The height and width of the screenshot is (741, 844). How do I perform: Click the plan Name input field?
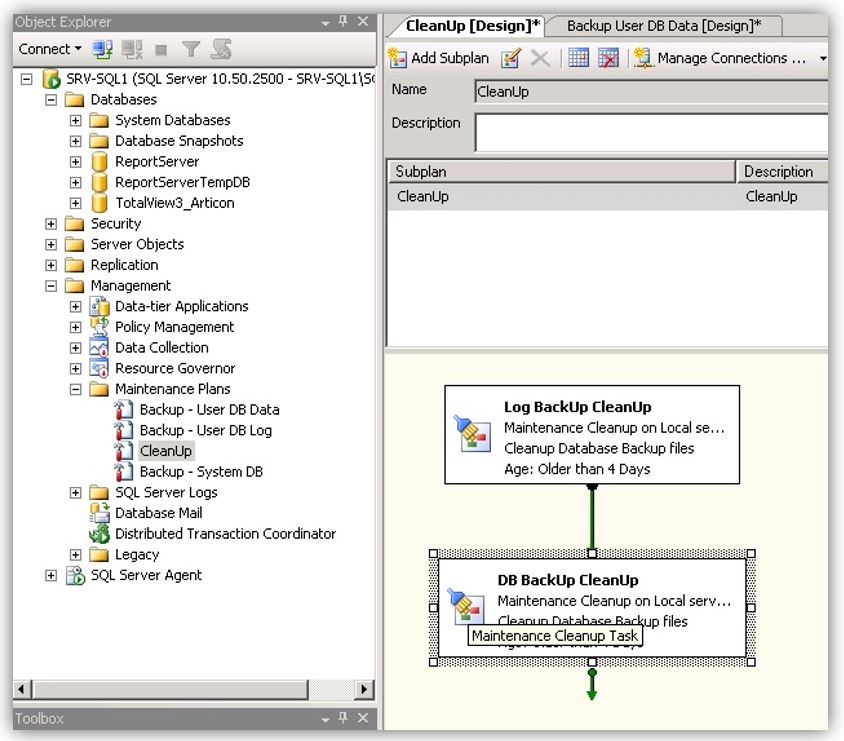(651, 91)
